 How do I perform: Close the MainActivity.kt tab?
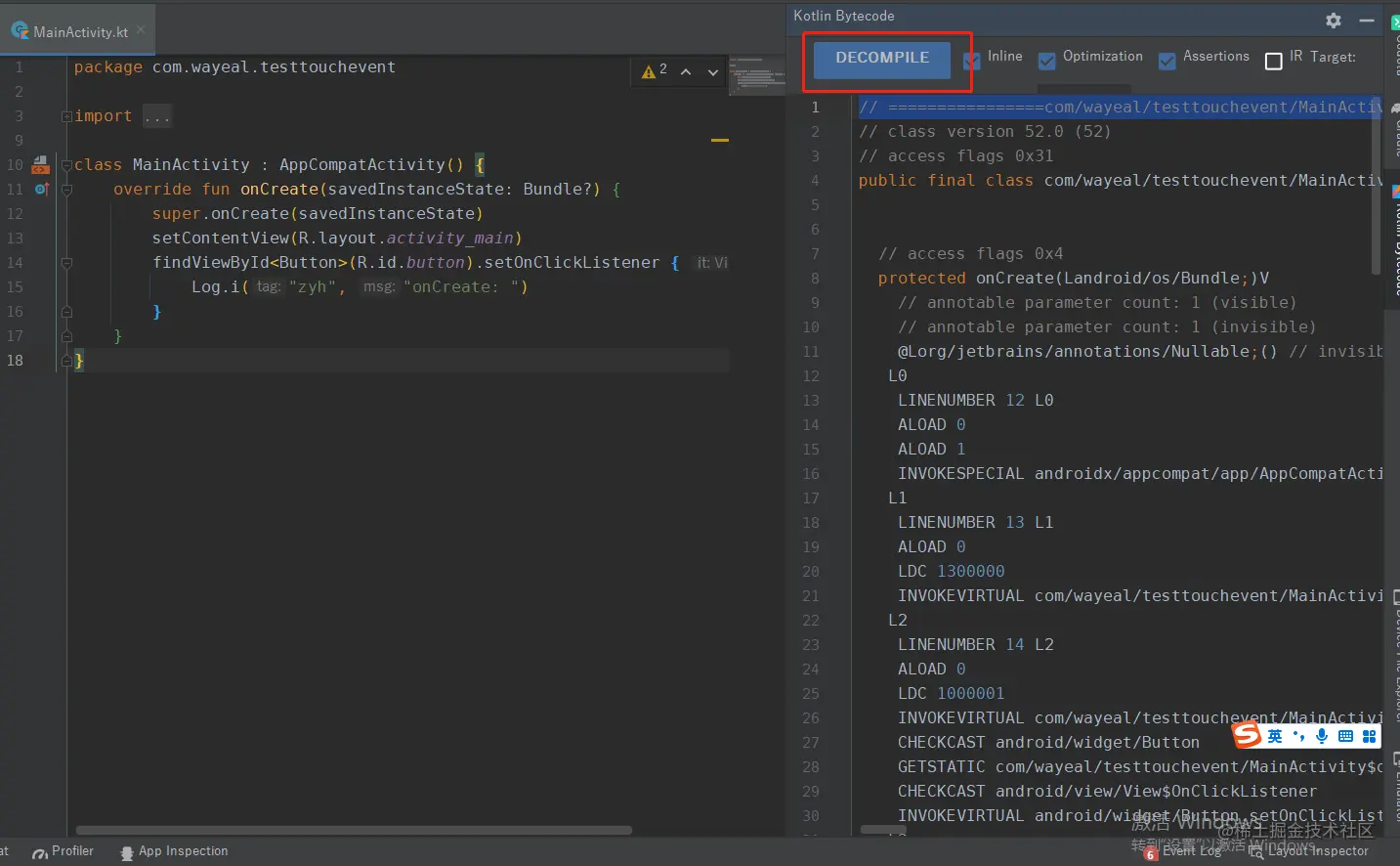(141, 30)
